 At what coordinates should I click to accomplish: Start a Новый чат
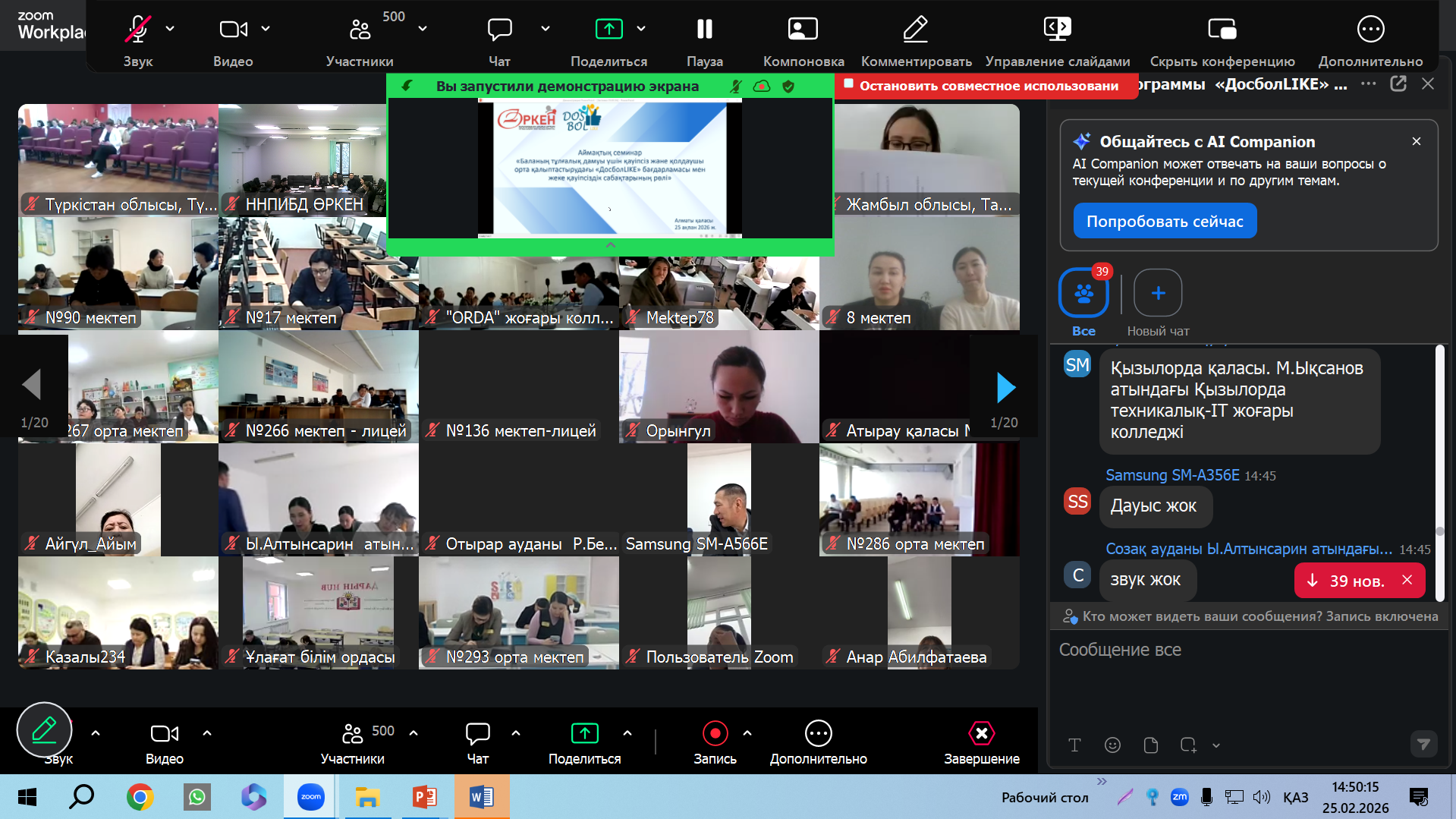pos(1158,302)
